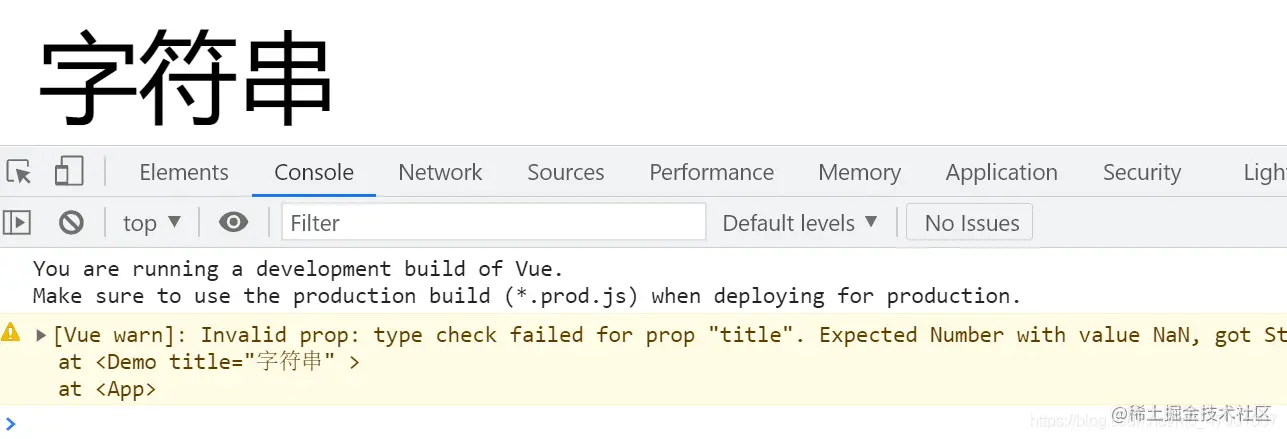Click the blue console prompt chevron

[x=10, y=423]
